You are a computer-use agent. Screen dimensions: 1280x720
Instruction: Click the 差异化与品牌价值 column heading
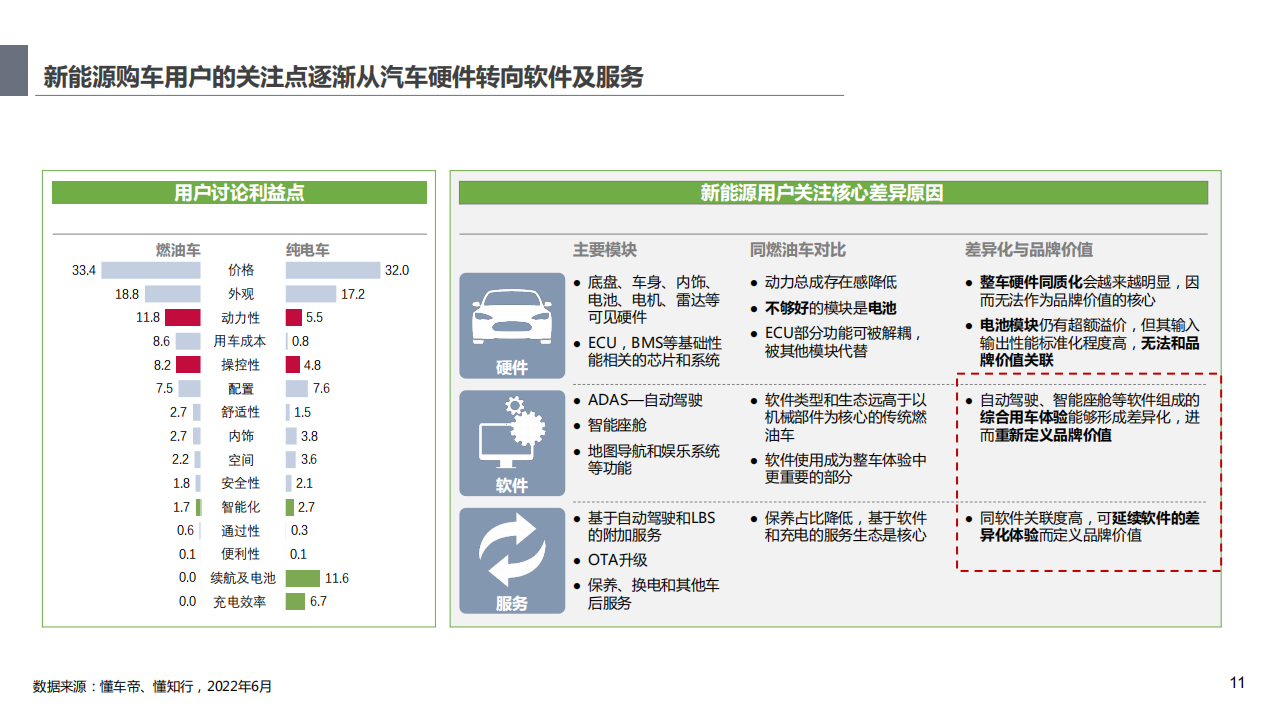click(x=1028, y=250)
